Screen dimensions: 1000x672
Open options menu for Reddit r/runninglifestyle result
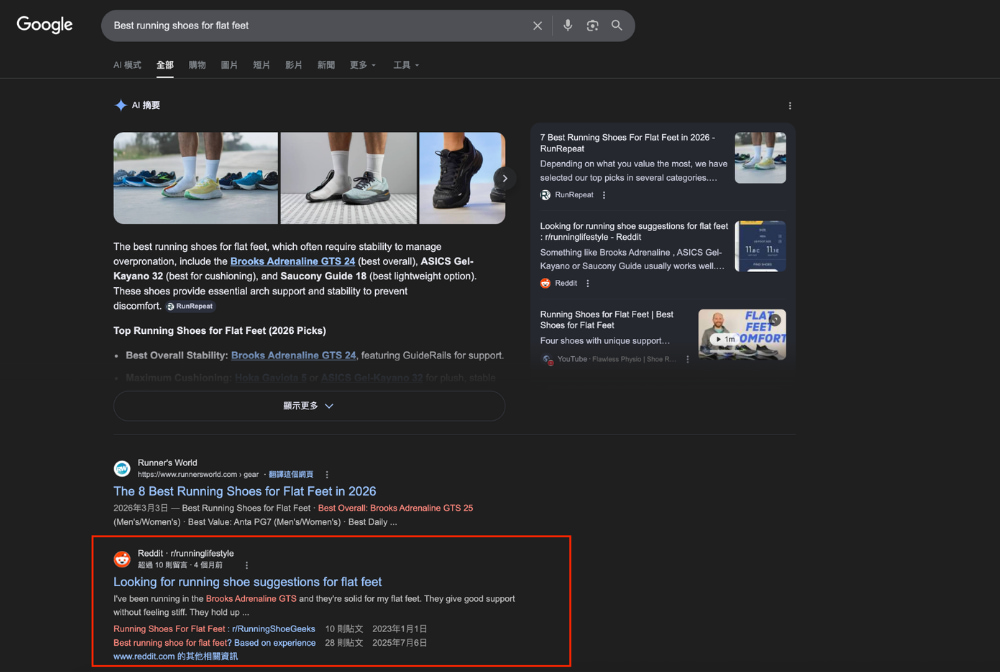(x=247, y=566)
